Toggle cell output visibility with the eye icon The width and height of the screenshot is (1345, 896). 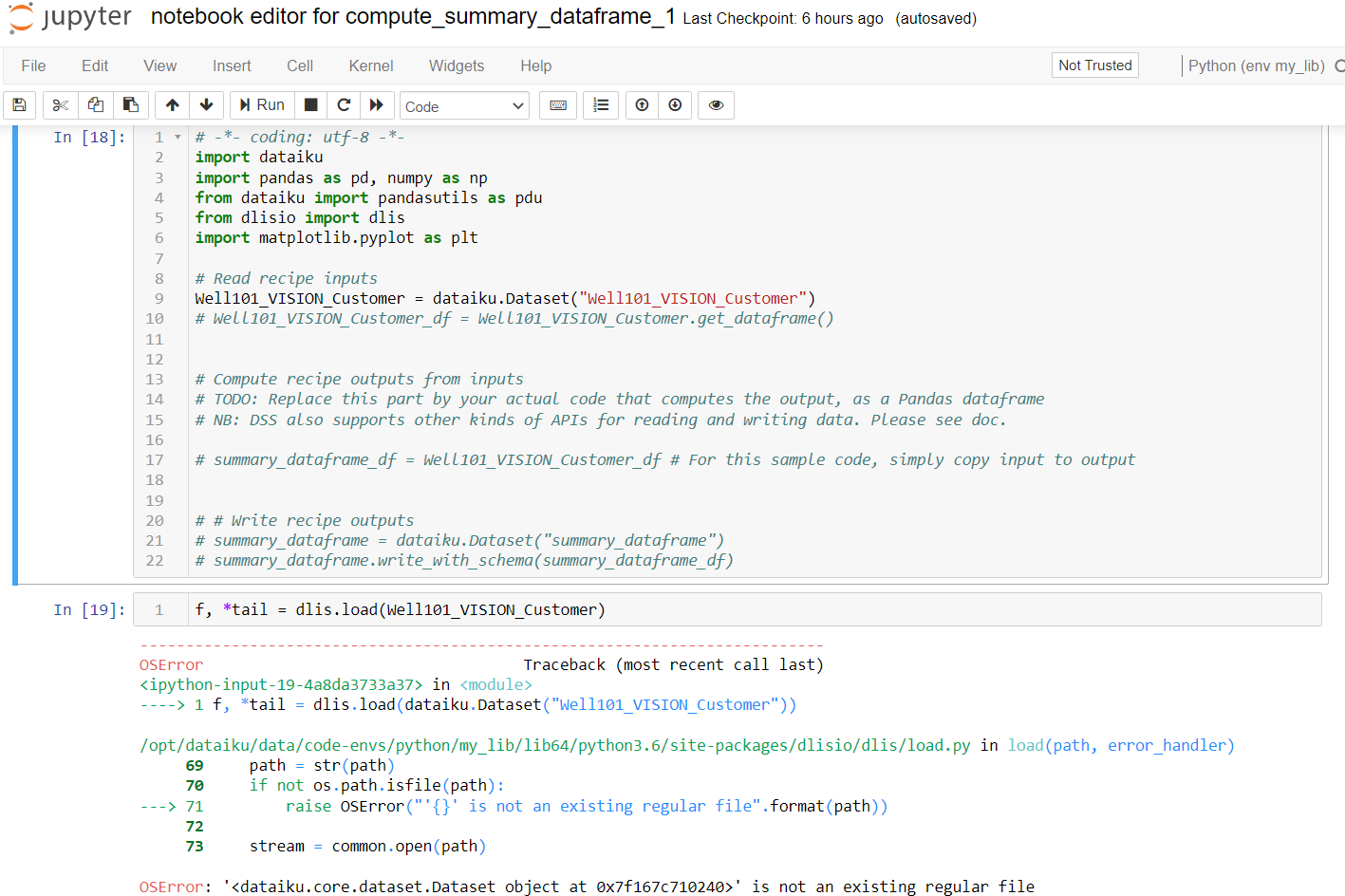[716, 105]
